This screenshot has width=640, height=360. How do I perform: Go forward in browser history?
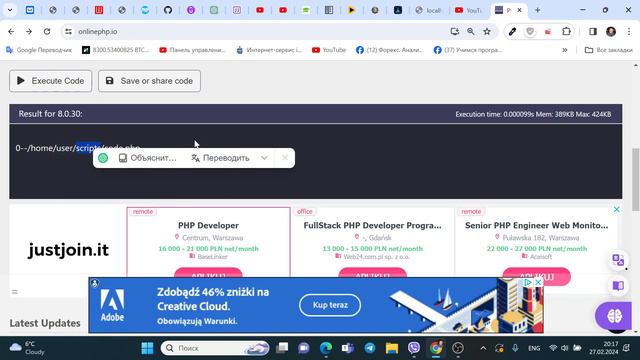click(x=29, y=31)
